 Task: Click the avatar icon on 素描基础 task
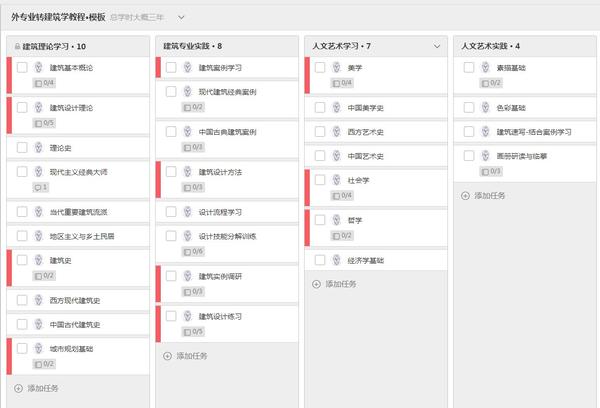pos(485,67)
